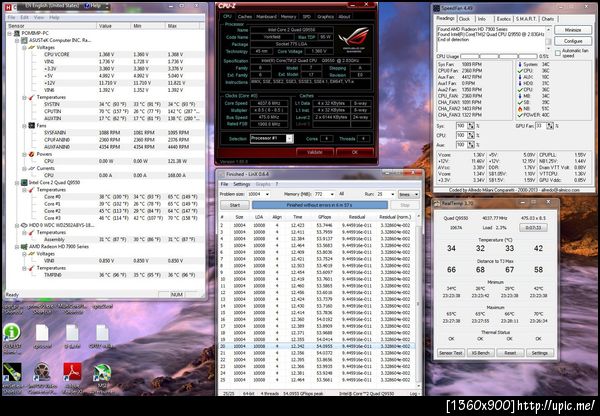Collapse the ASUSTeK Computer INC. node
The width and height of the screenshot is (600, 416).
pos(17,40)
